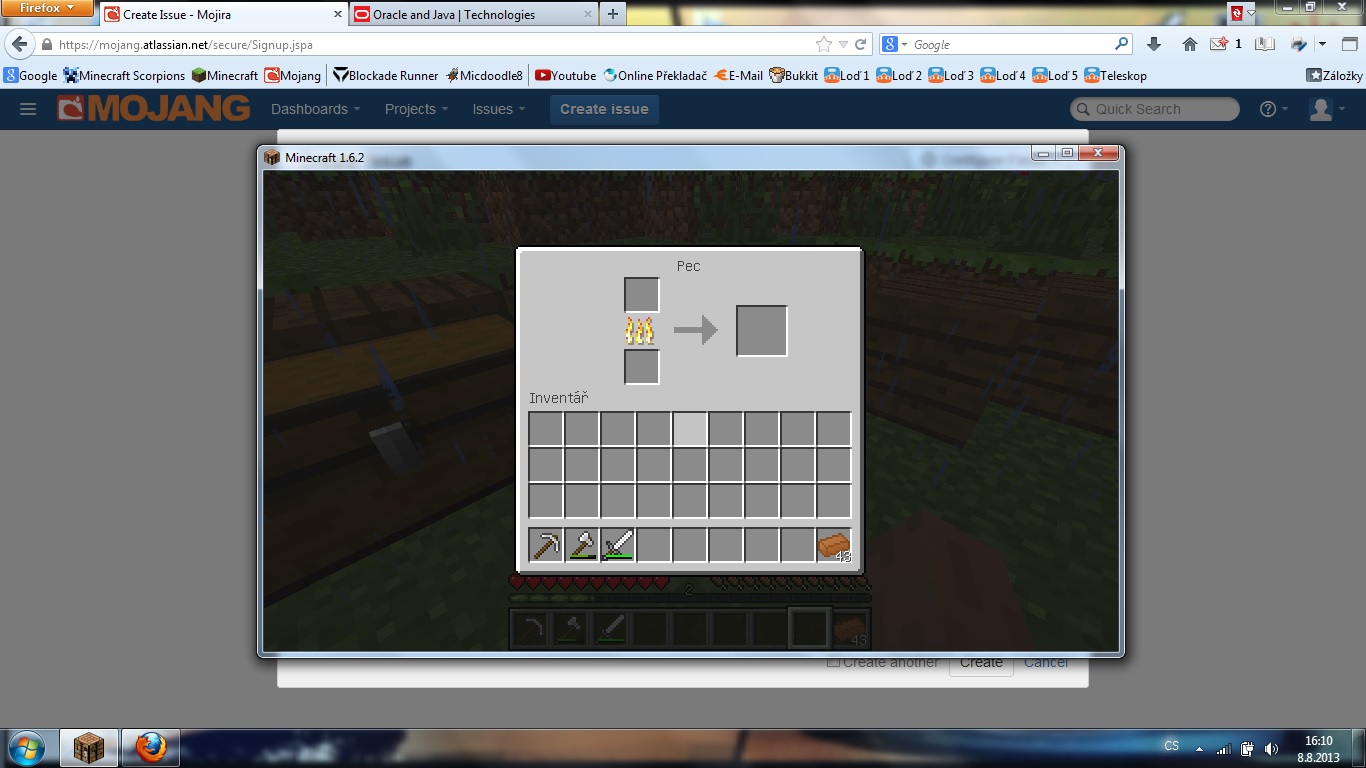Image resolution: width=1366 pixels, height=768 pixels.
Task: Switch to Minecraft on the taskbar
Action: click(x=89, y=748)
